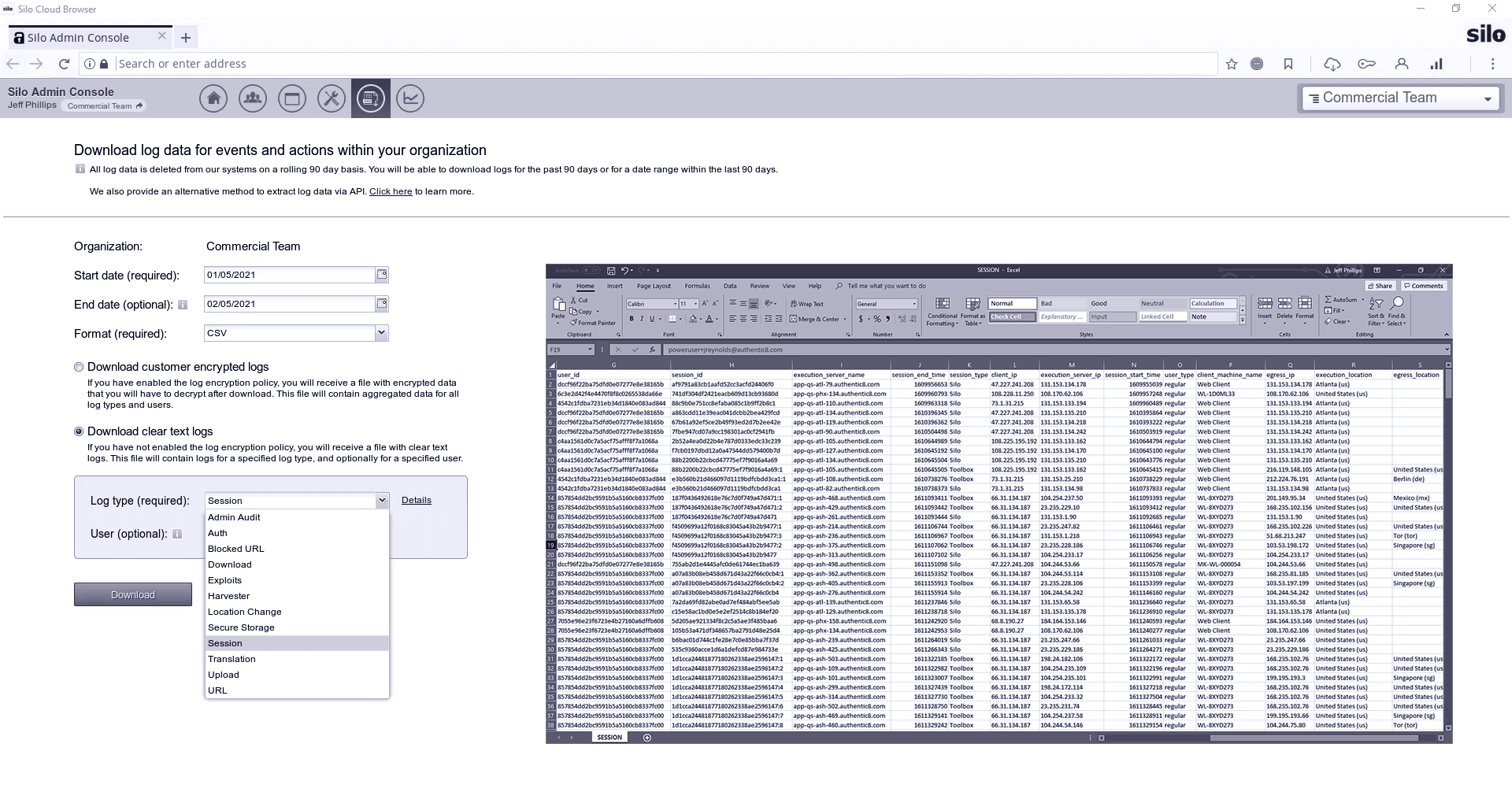The height and width of the screenshot is (803, 1512).
Task: Select Download clear text logs option
Action: click(79, 431)
